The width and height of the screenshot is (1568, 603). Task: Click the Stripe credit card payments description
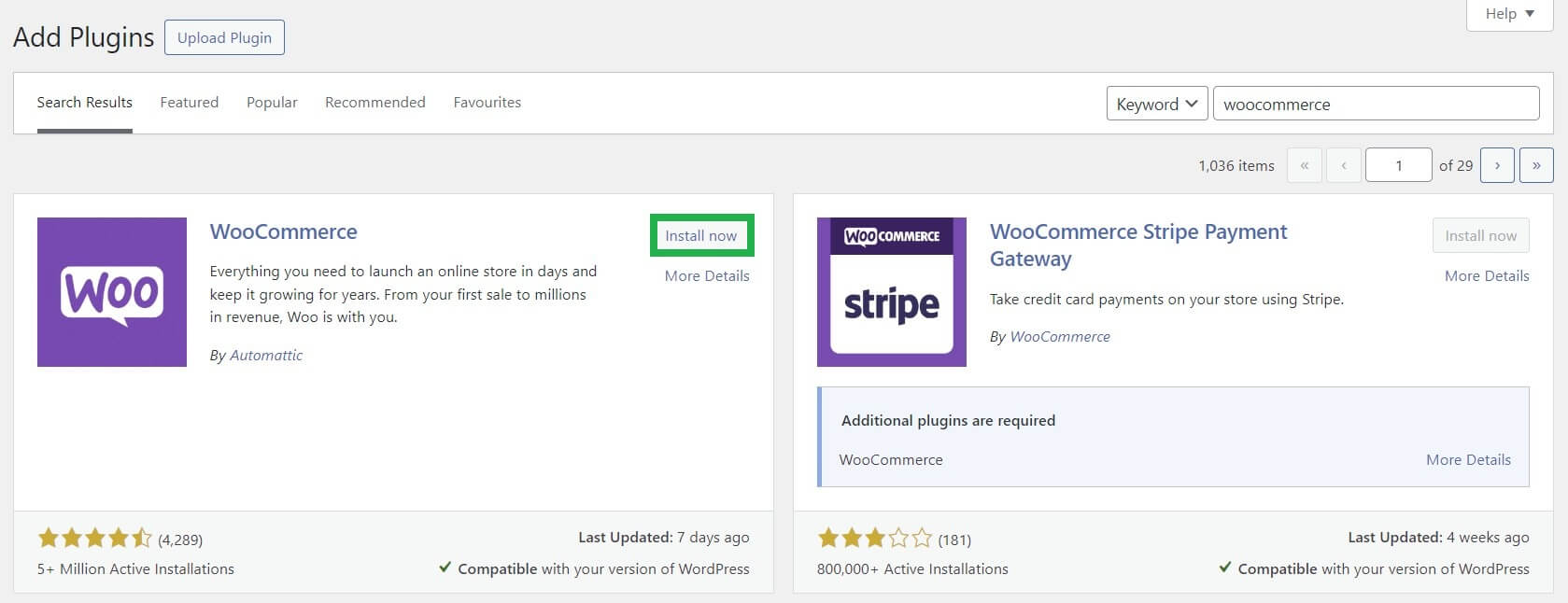click(x=1166, y=299)
